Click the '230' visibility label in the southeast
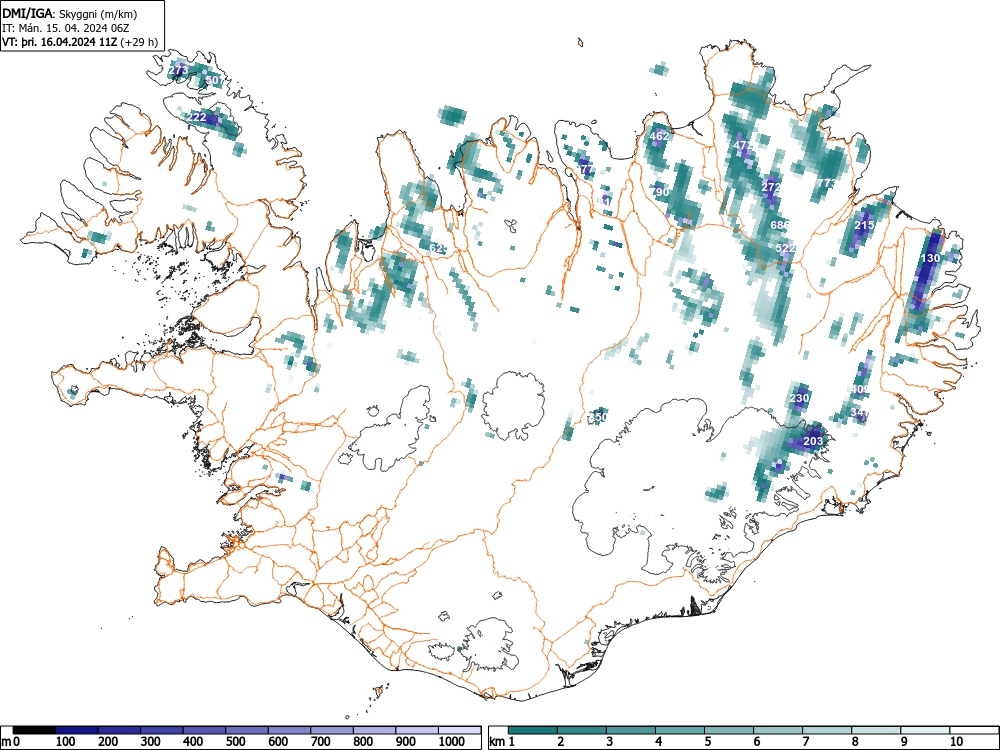This screenshot has height=750, width=1000. click(x=799, y=398)
